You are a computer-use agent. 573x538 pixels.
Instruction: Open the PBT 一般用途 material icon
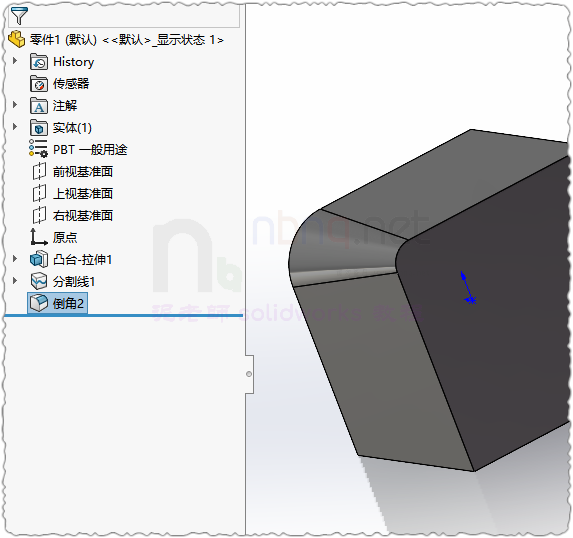(39, 149)
